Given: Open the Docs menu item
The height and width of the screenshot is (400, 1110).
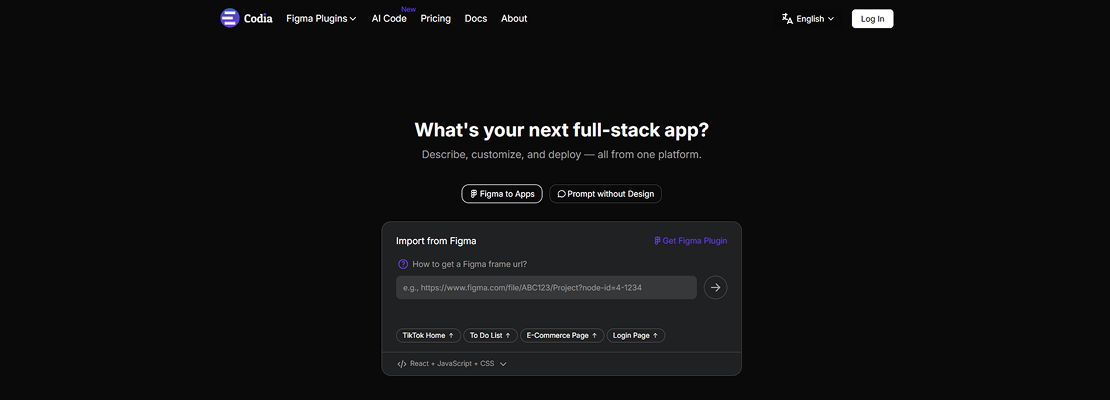Looking at the screenshot, I should point(476,18).
